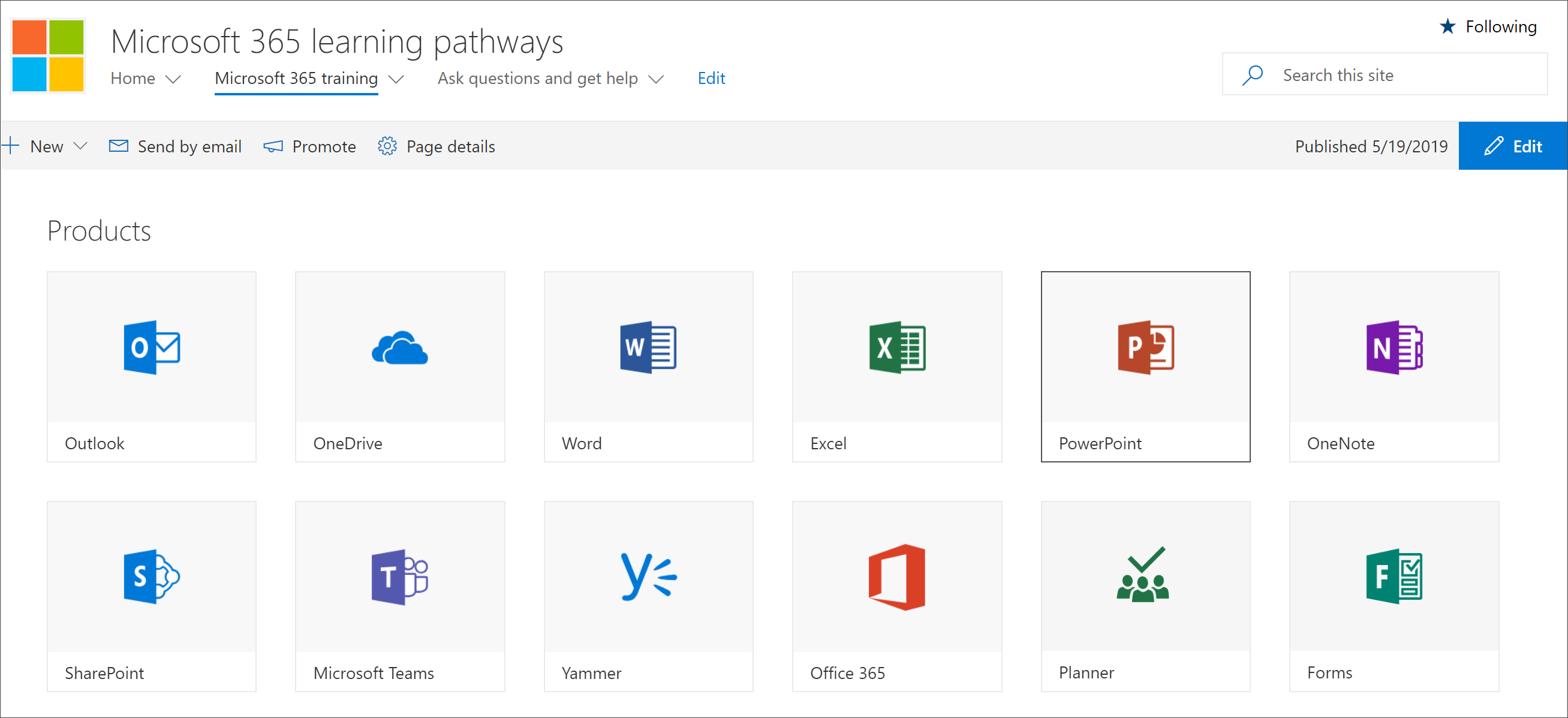Open the Word product icon
1568x718 pixels.
(648, 347)
